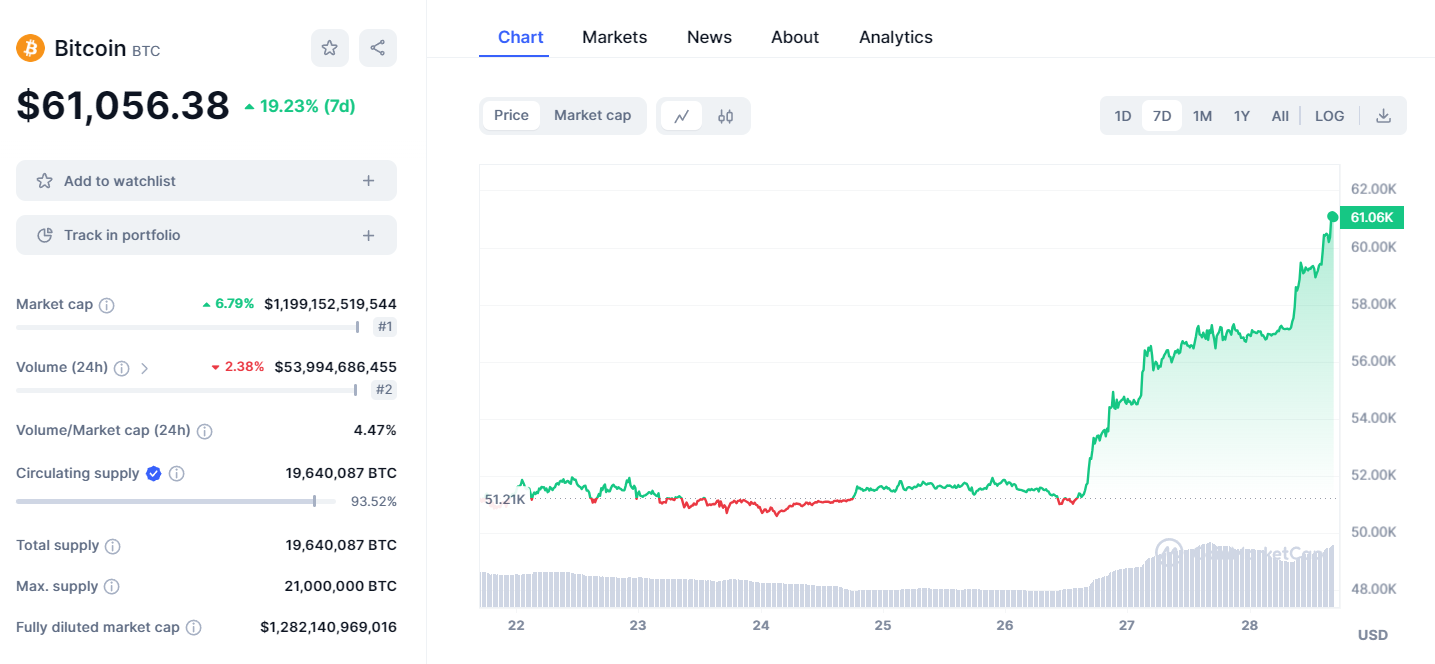Toggle LOG scale on chart

(x=1330, y=116)
